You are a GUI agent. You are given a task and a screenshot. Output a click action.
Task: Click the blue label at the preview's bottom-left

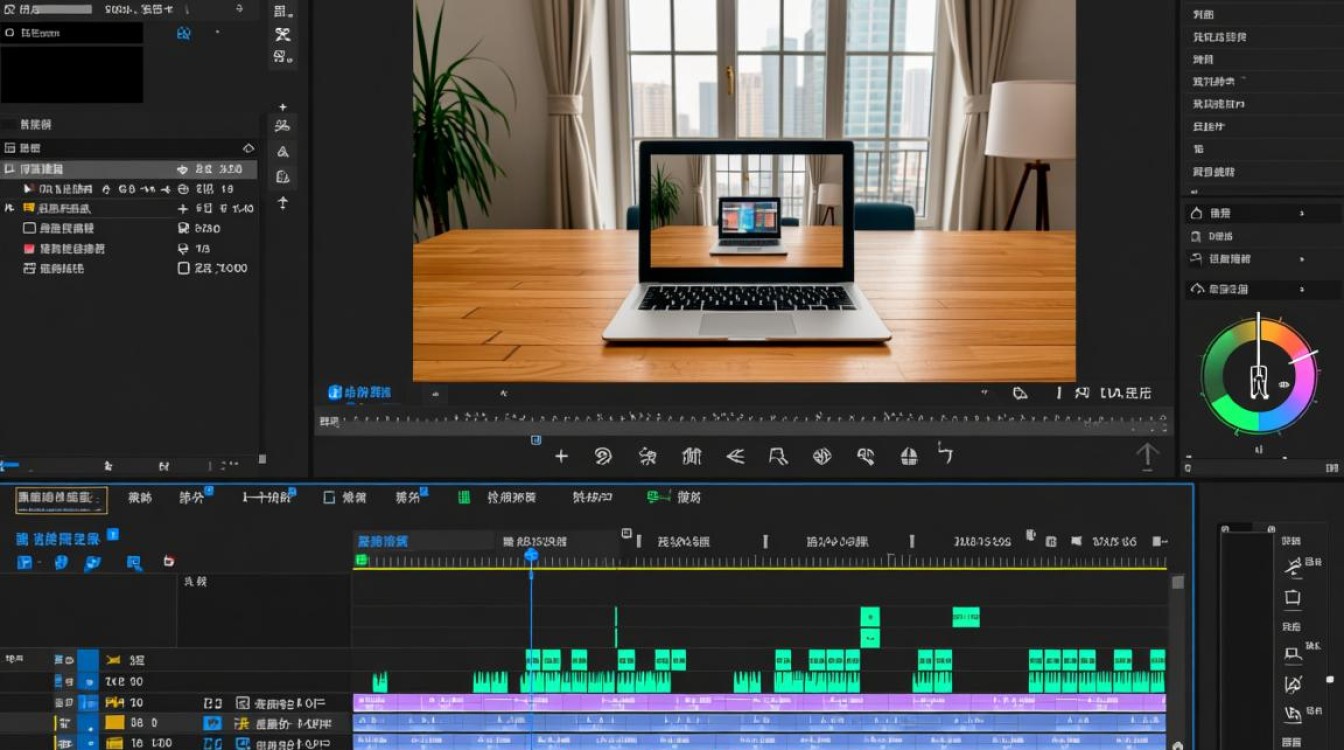[360, 392]
